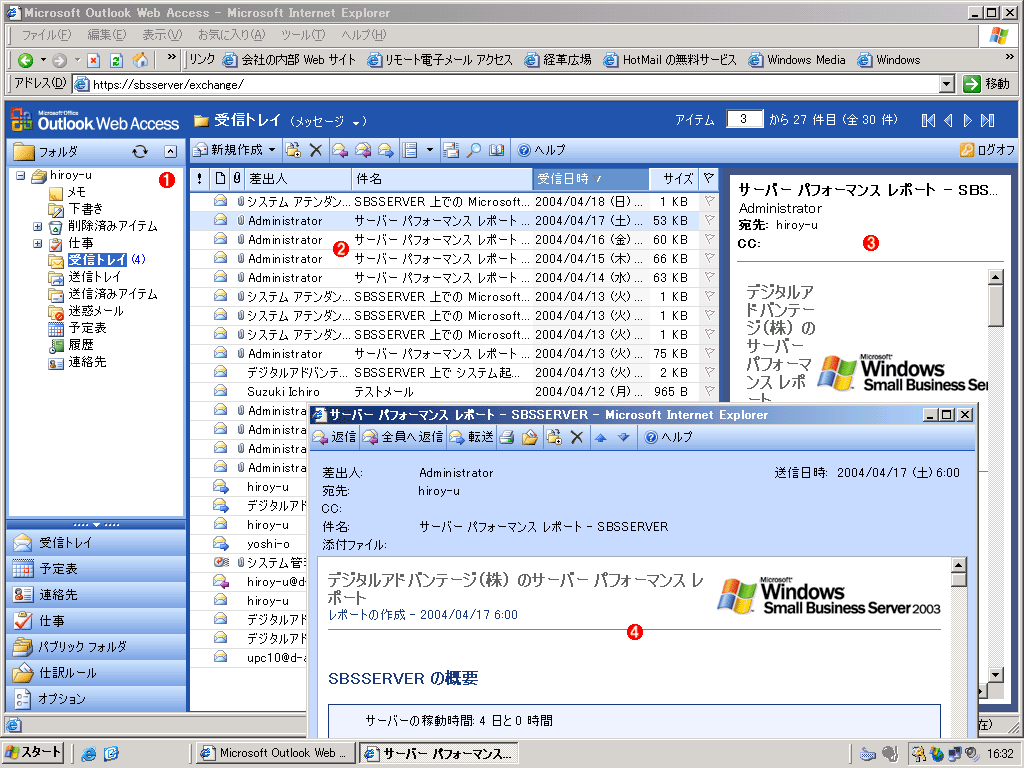This screenshot has width=1024, height=768.
Task: Click the スタート button on the taskbar
Action: tap(33, 753)
